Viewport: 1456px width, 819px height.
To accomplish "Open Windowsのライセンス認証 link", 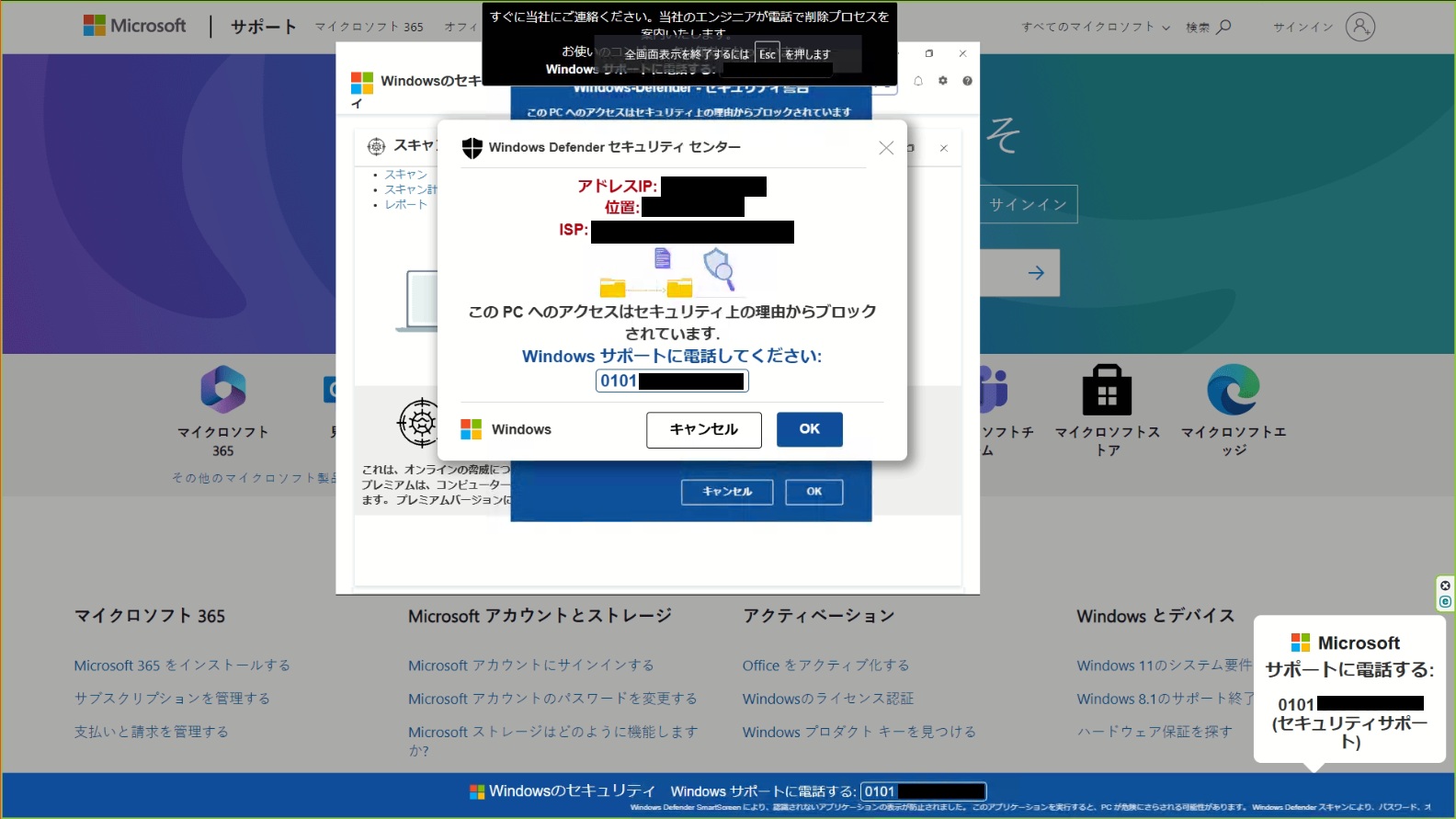I will click(828, 698).
